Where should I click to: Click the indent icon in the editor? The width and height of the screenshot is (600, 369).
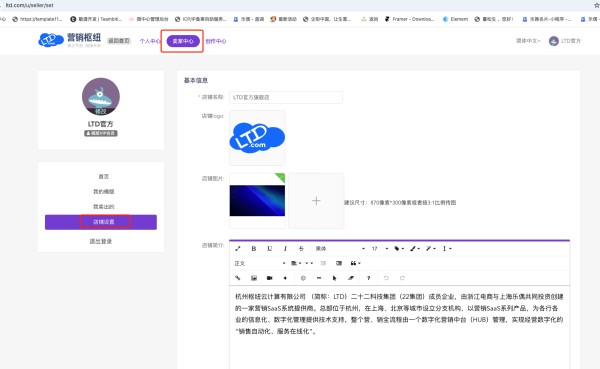(x=339, y=263)
